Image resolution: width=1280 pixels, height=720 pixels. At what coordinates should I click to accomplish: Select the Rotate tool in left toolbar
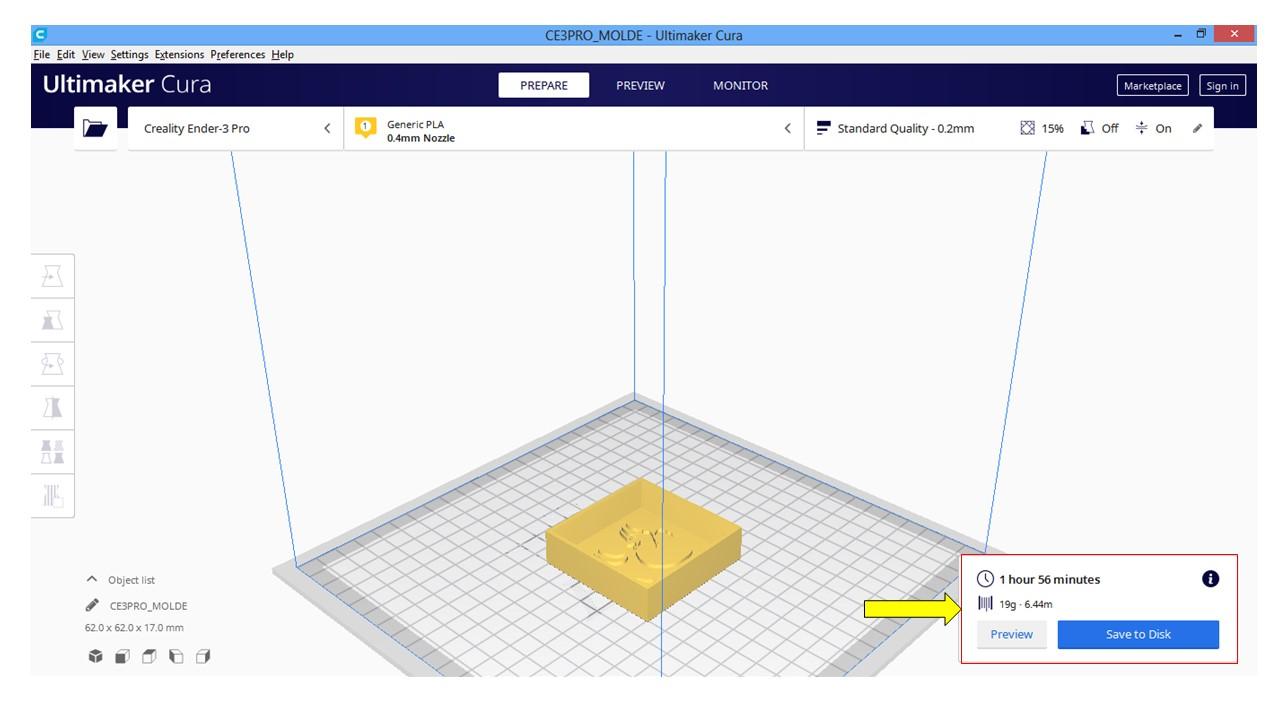point(52,364)
